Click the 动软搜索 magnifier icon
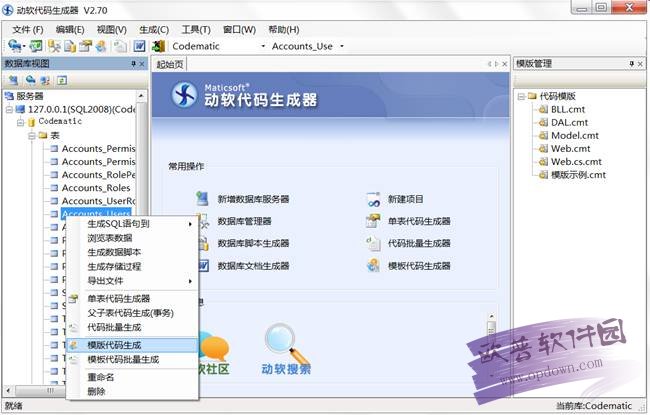Screen dimensions: 650x415 click(x=286, y=343)
